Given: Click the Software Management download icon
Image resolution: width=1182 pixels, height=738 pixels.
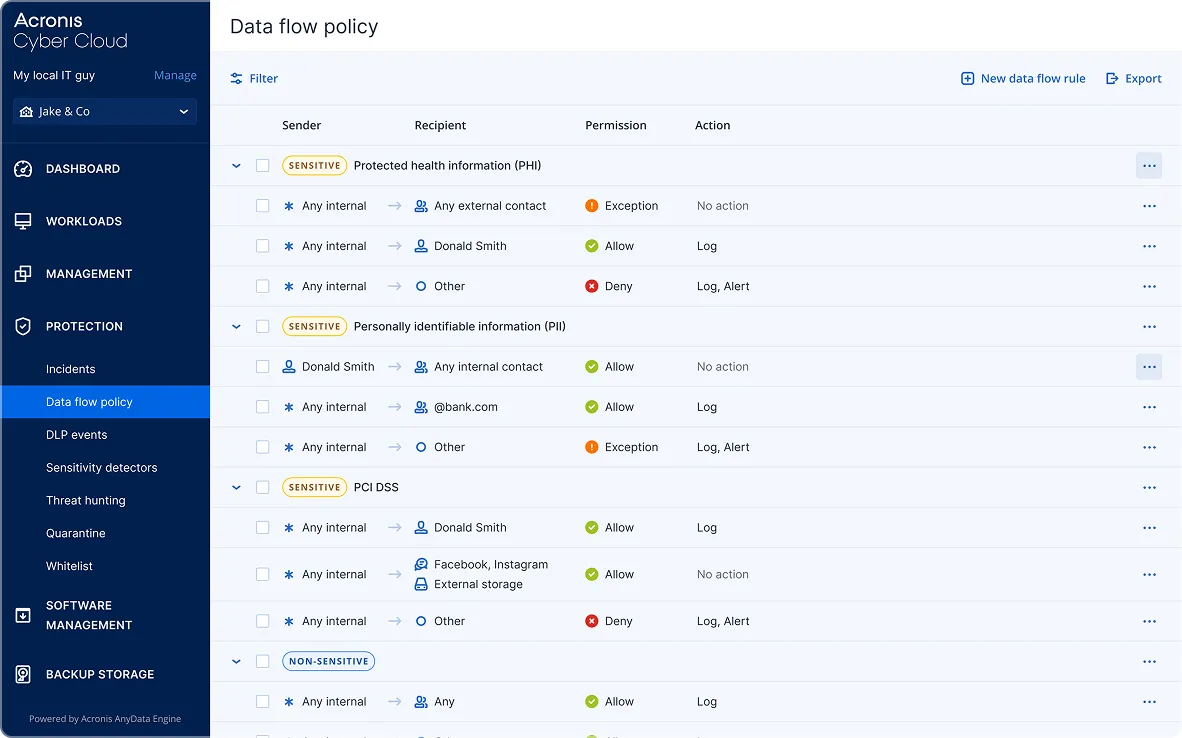Looking at the screenshot, I should (23, 615).
